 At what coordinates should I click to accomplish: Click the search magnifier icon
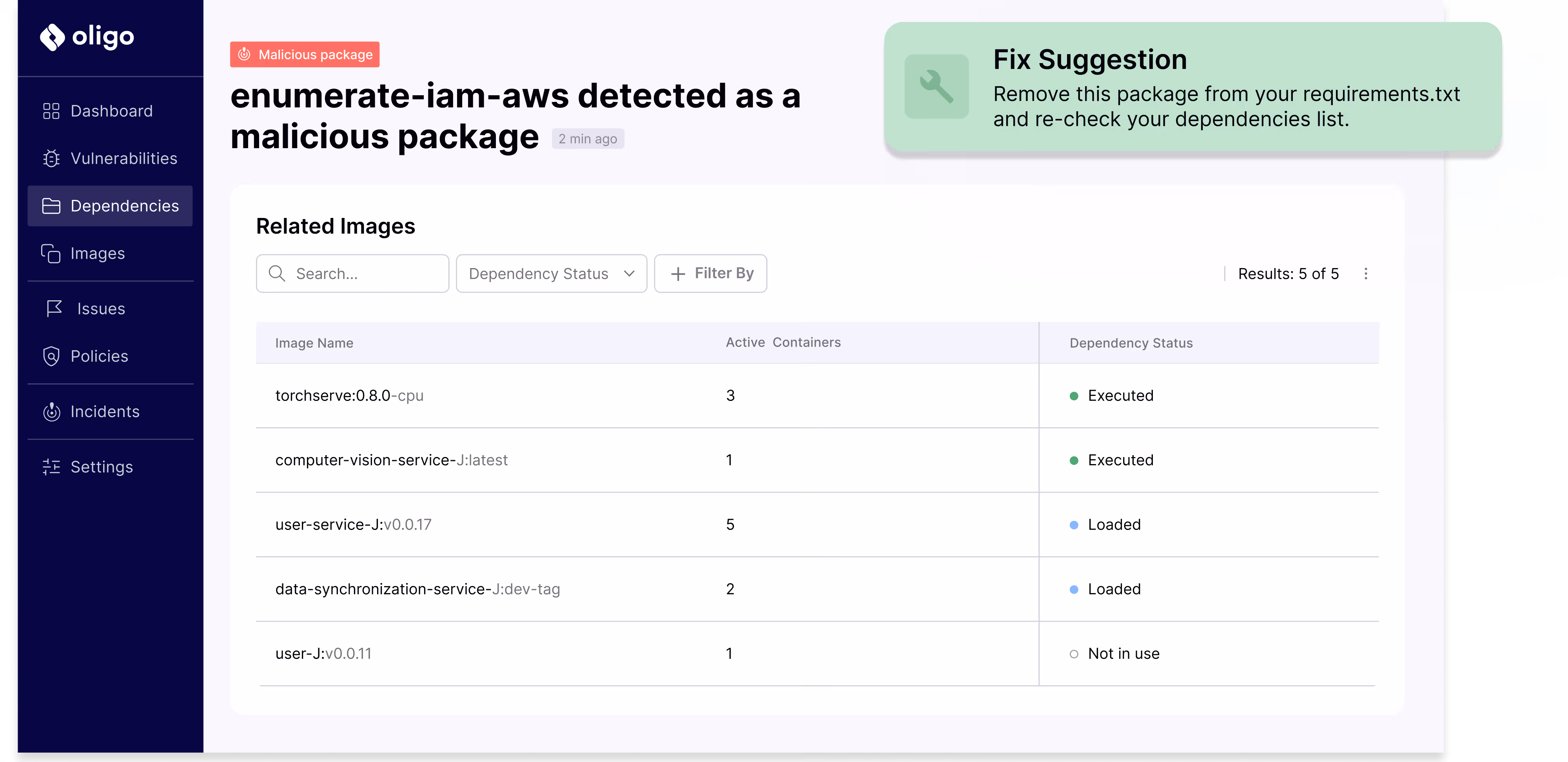tap(277, 273)
